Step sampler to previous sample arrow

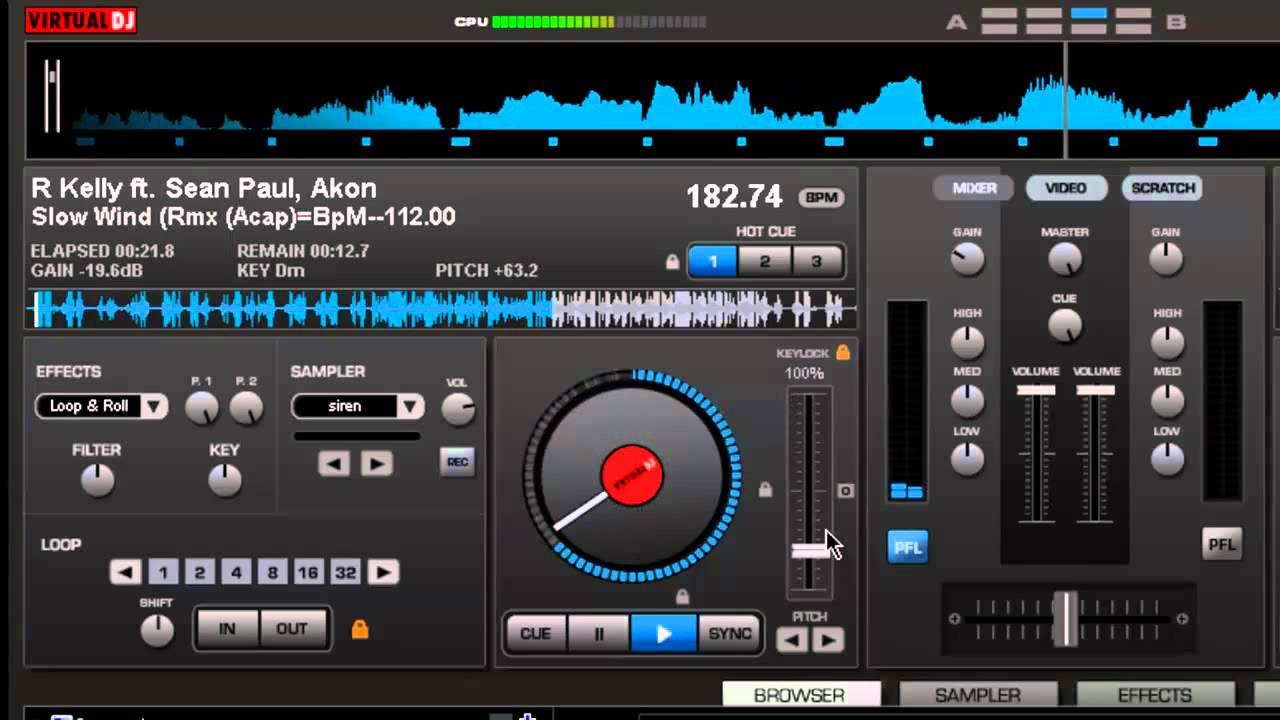tap(334, 463)
